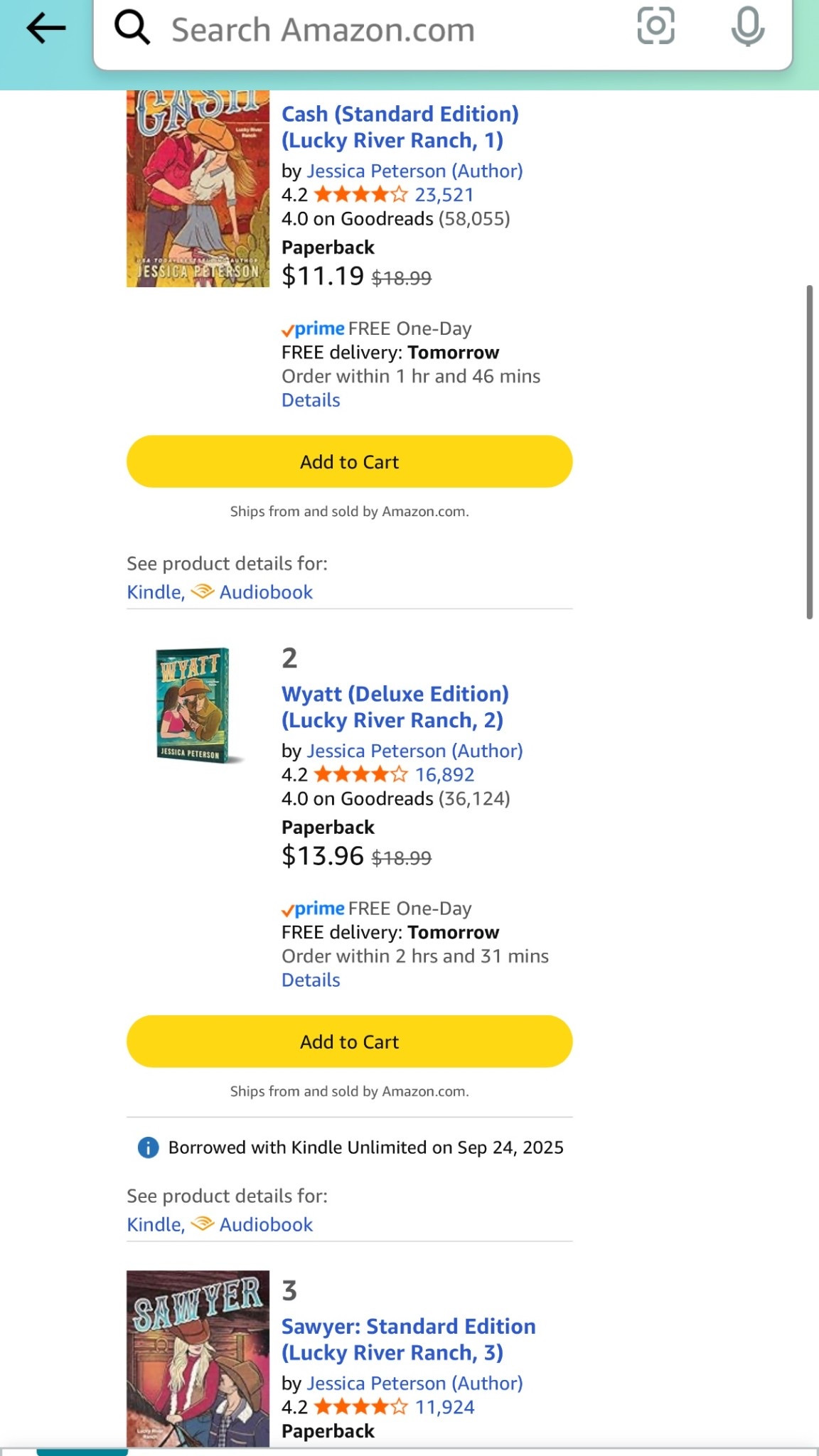This screenshot has width=819, height=1456.
Task: View delivery Details for the Cash book
Action: [x=311, y=400]
